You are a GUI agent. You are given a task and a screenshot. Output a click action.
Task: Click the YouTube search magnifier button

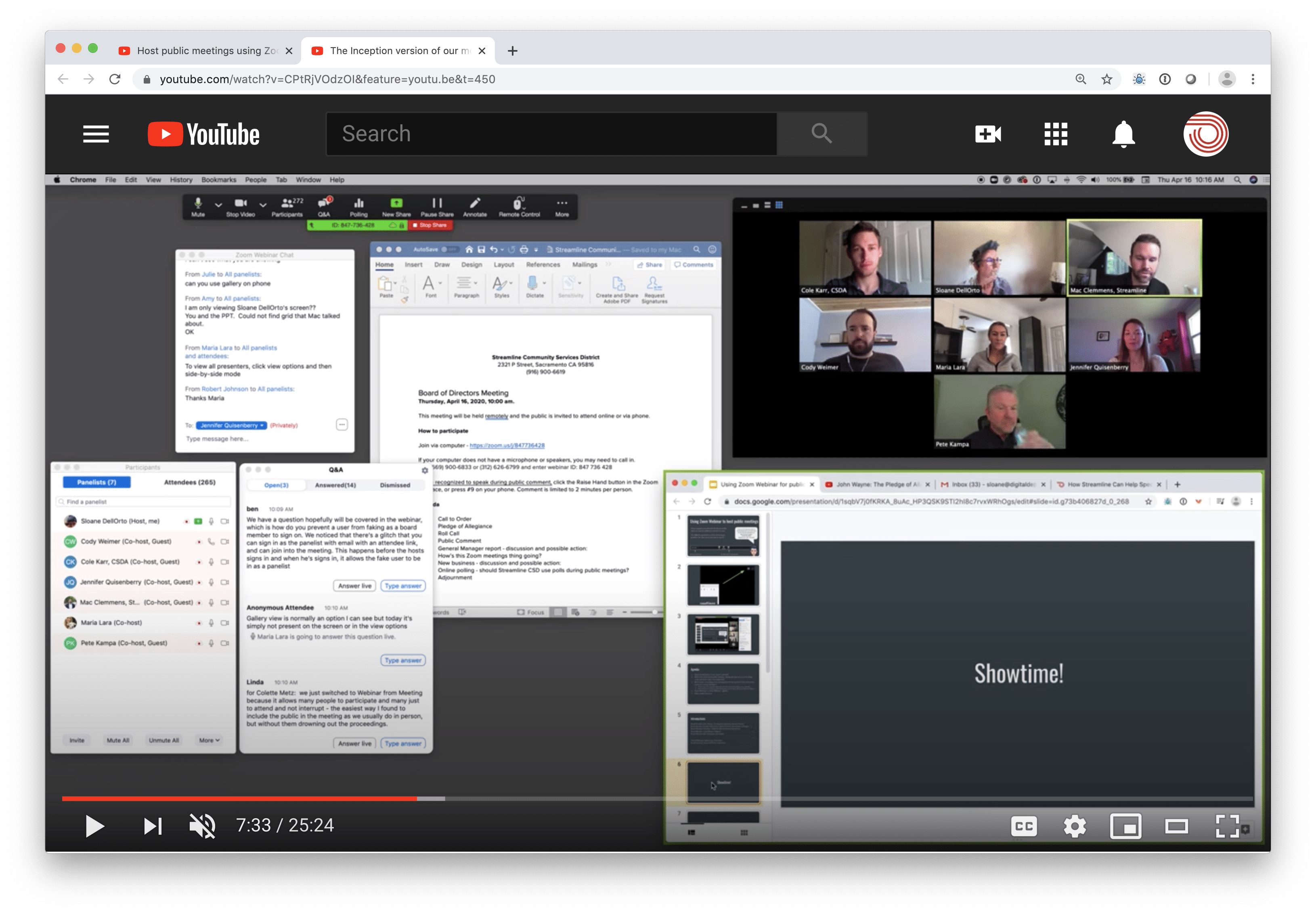click(821, 134)
